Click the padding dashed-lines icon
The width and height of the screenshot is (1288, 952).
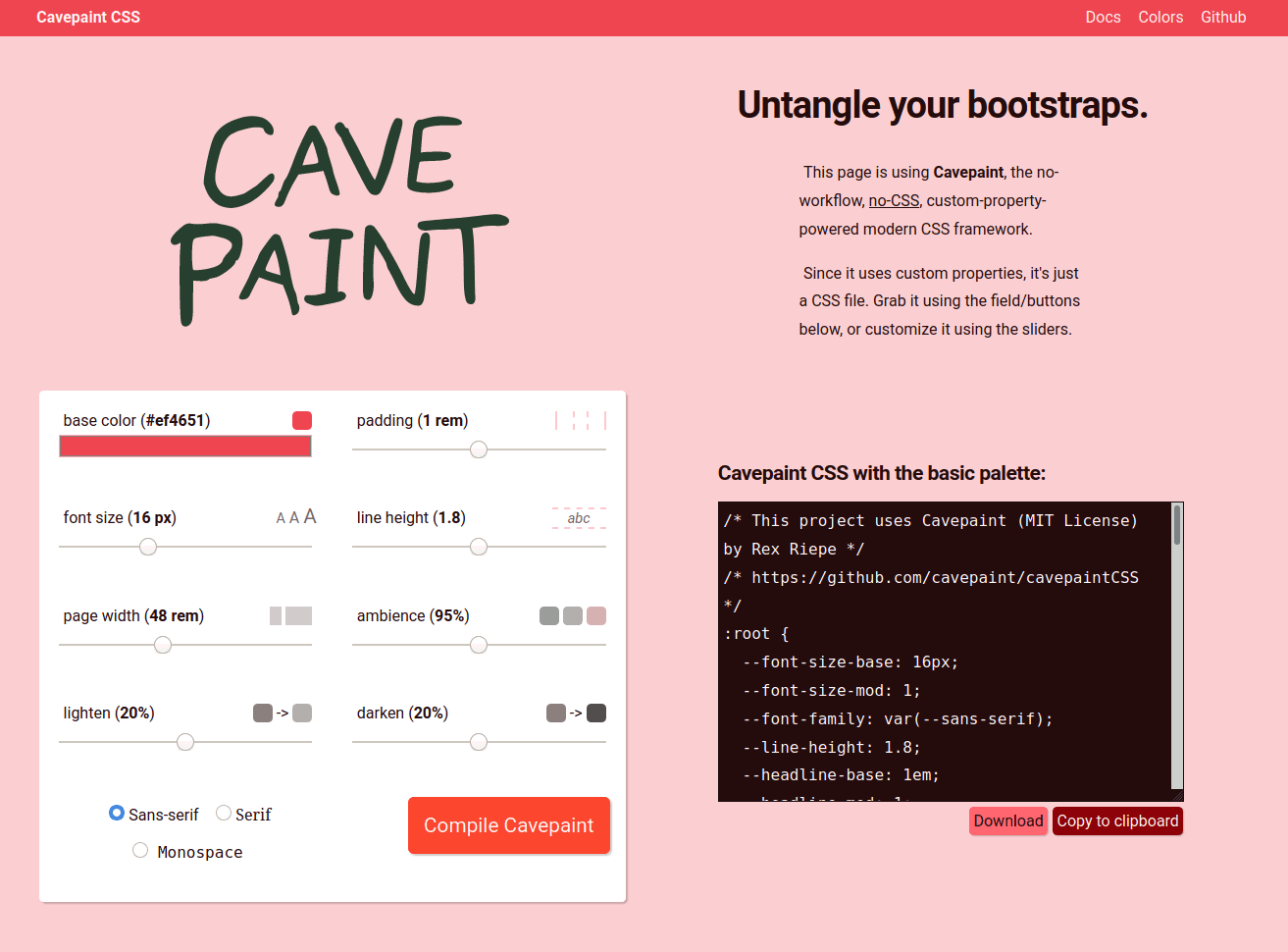[581, 420]
